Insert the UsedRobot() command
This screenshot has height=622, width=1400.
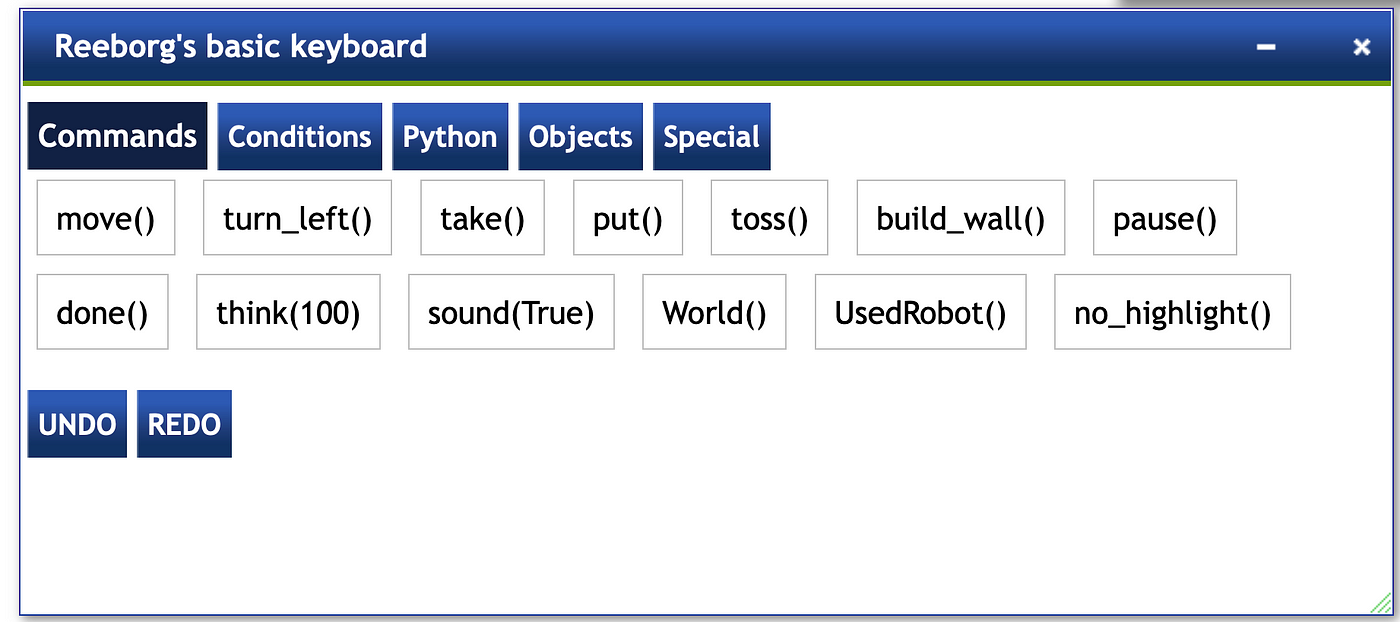(x=921, y=312)
